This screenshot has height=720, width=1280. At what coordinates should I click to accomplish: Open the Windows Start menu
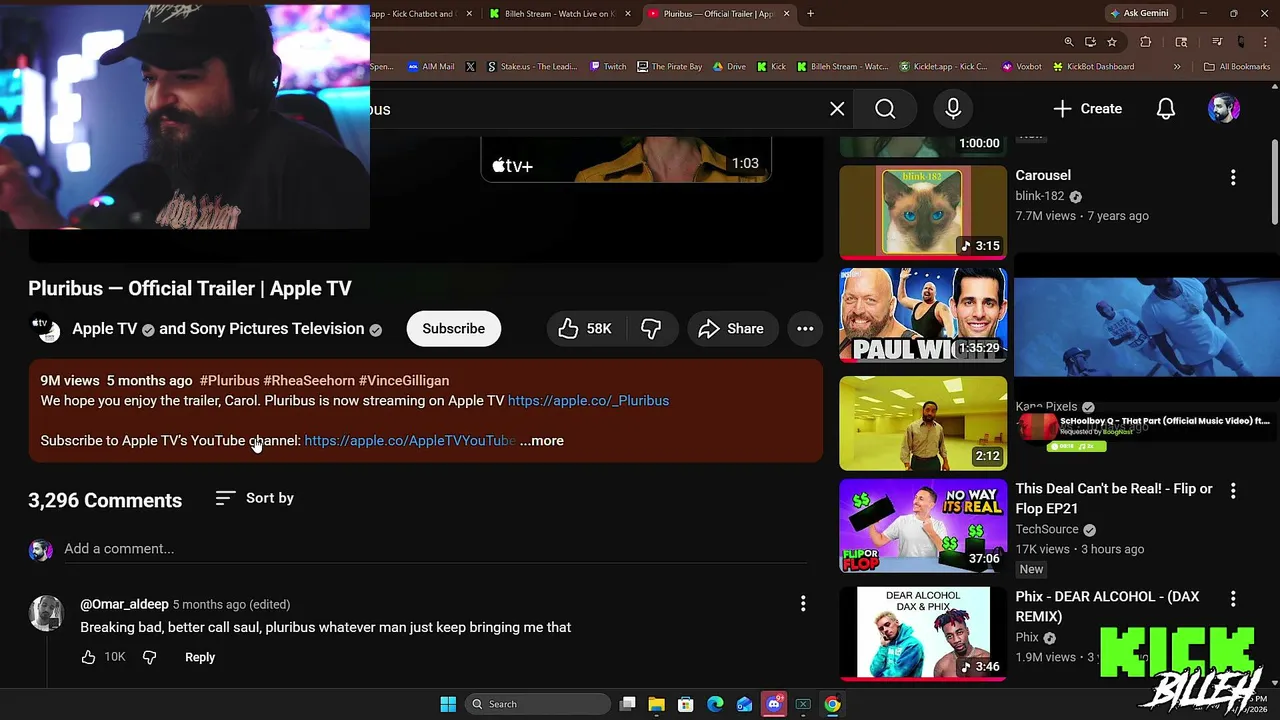(448, 704)
